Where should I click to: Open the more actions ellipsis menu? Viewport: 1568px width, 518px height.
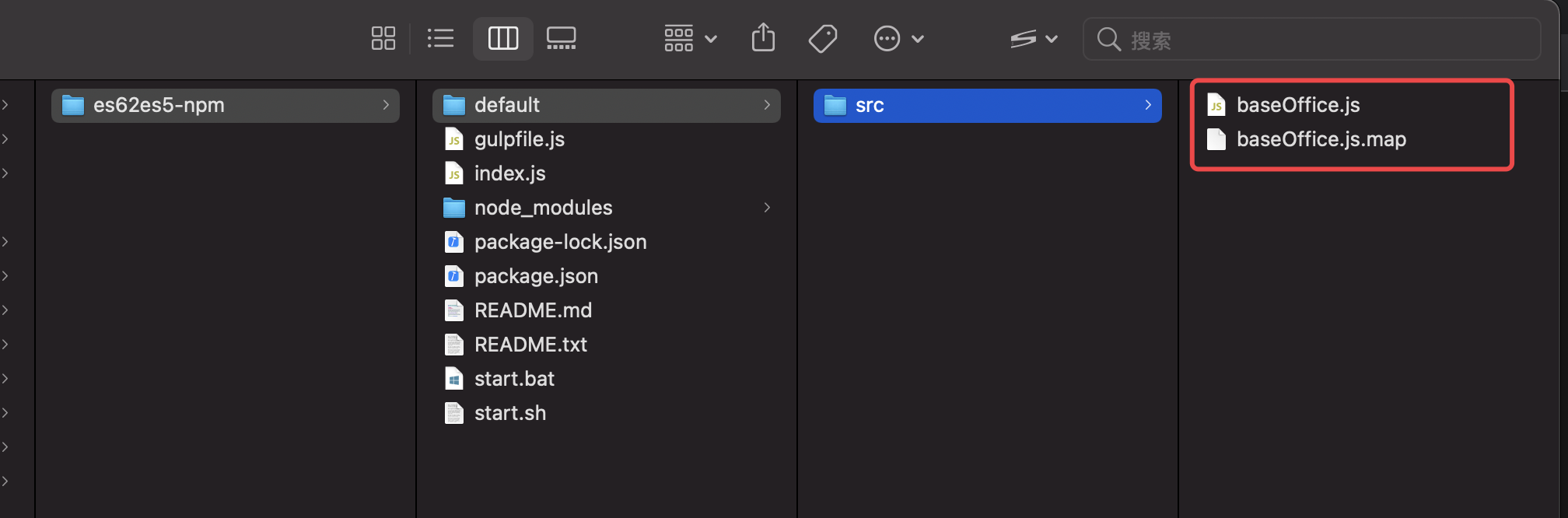point(898,38)
